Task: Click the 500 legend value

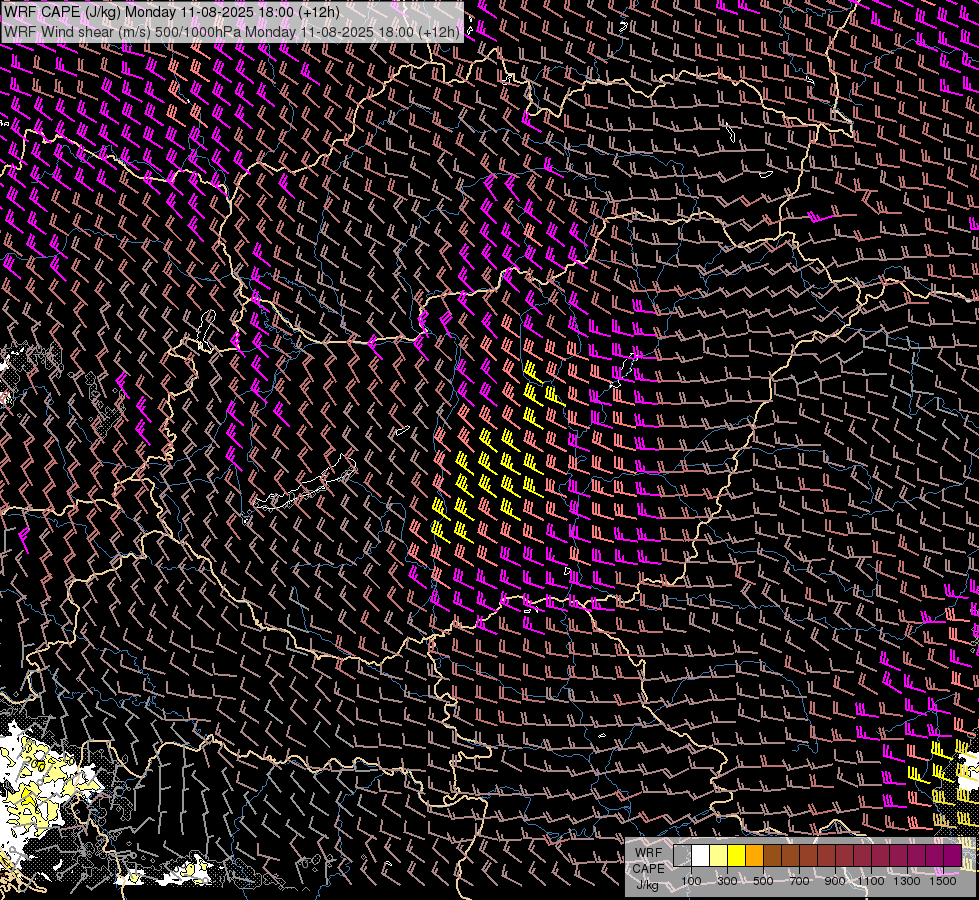Action: 763,881
